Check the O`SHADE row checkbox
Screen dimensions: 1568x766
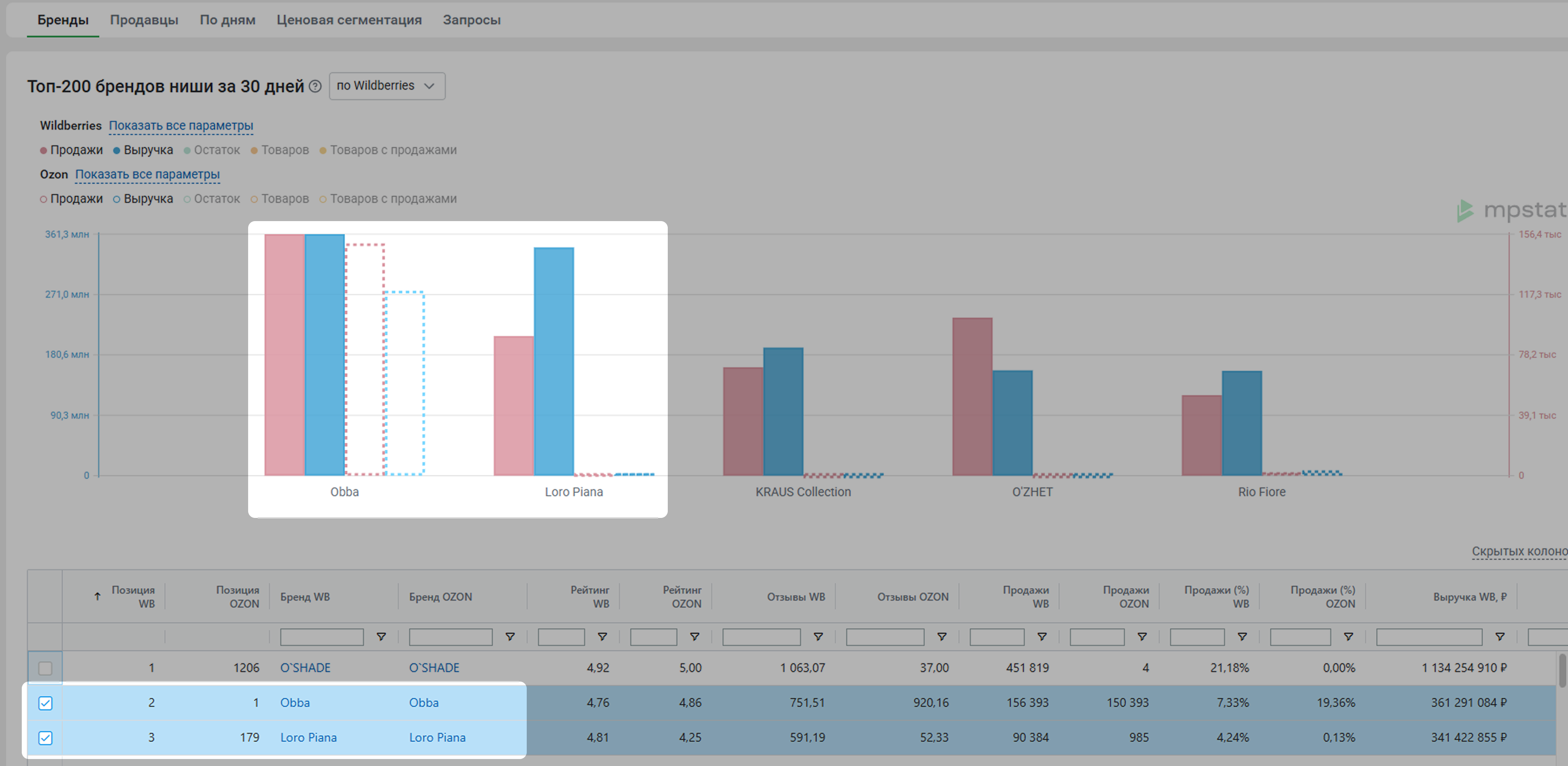point(45,668)
